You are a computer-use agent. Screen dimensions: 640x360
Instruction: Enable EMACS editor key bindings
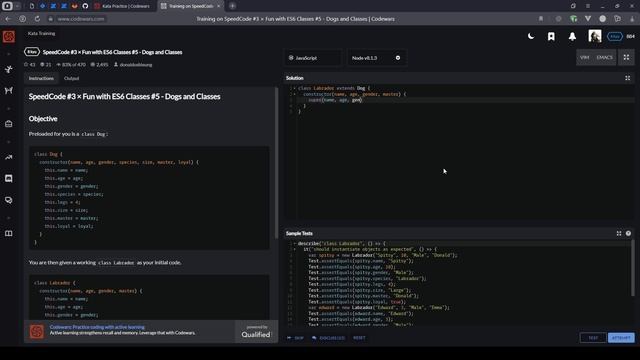(604, 58)
